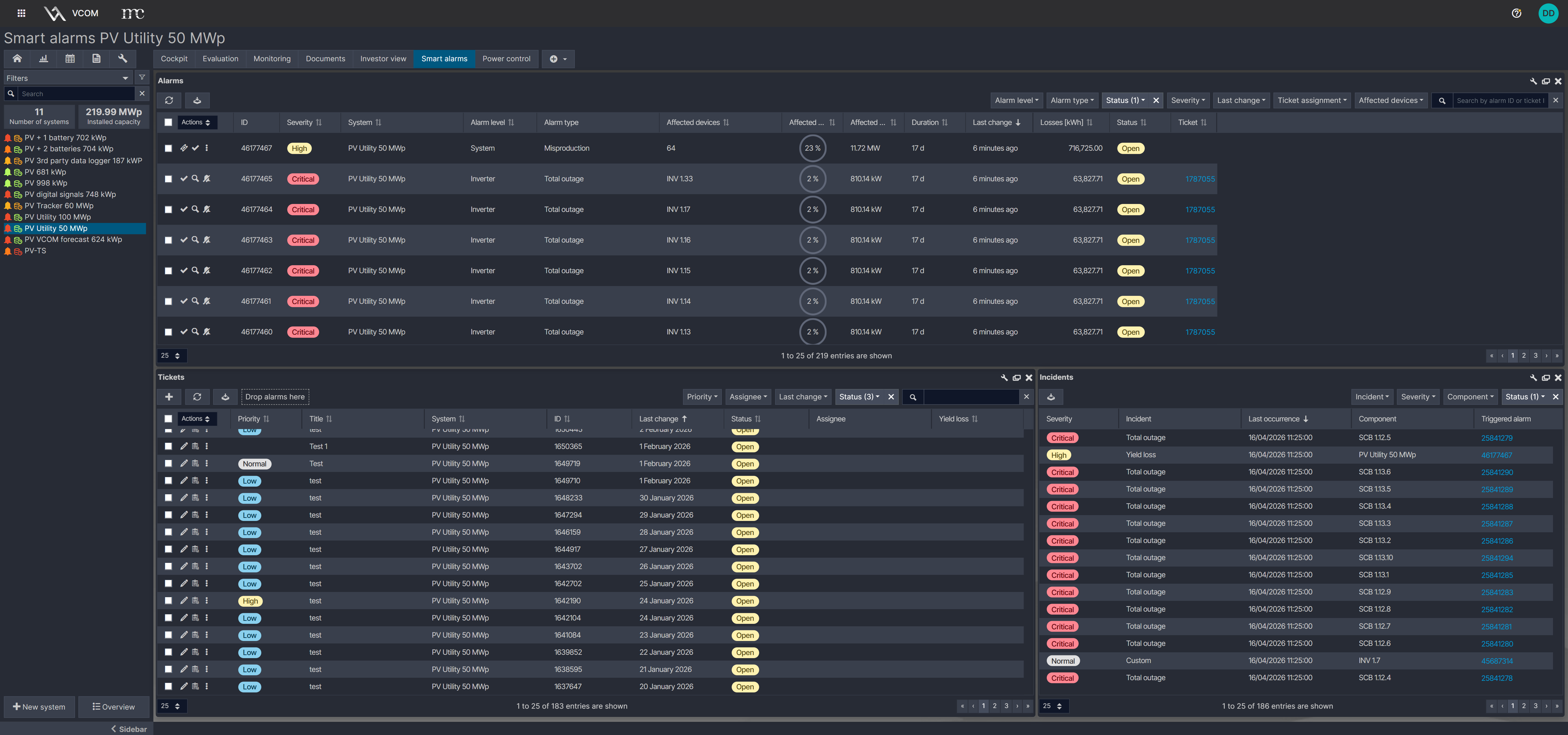Click the New system button
Image resolution: width=1568 pixels, height=735 pixels.
[40, 707]
